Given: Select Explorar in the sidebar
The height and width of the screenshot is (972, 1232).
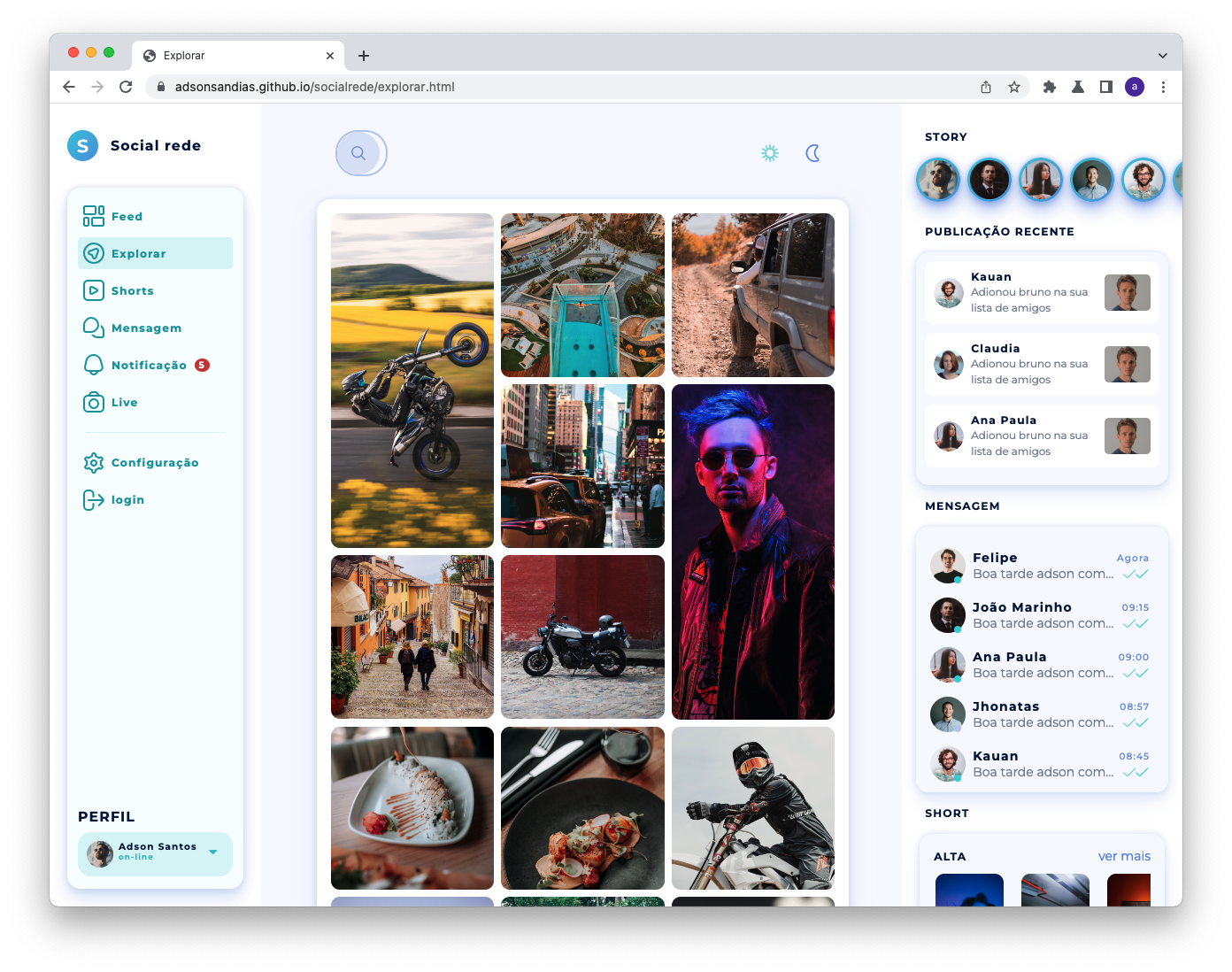Looking at the screenshot, I should pos(155,253).
